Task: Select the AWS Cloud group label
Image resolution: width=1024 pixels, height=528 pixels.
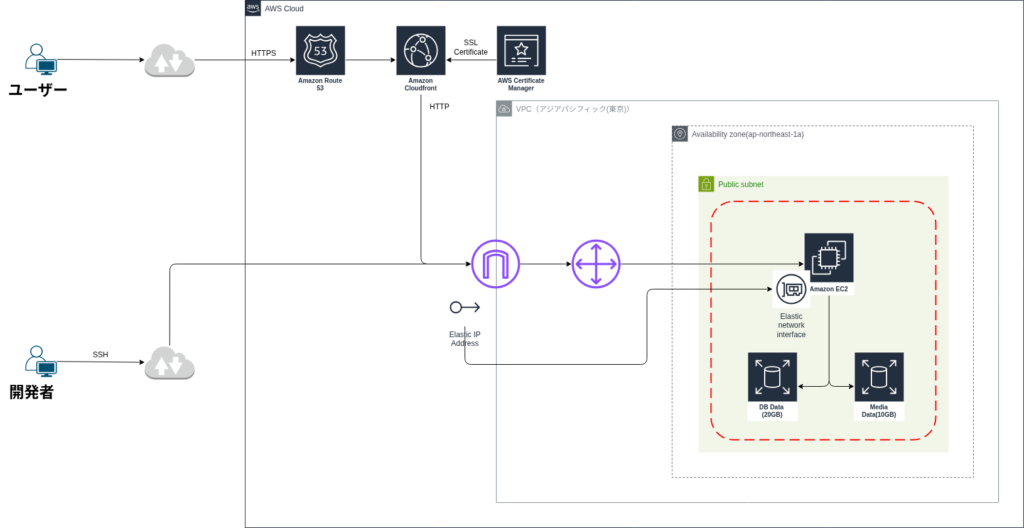Action: (286, 8)
